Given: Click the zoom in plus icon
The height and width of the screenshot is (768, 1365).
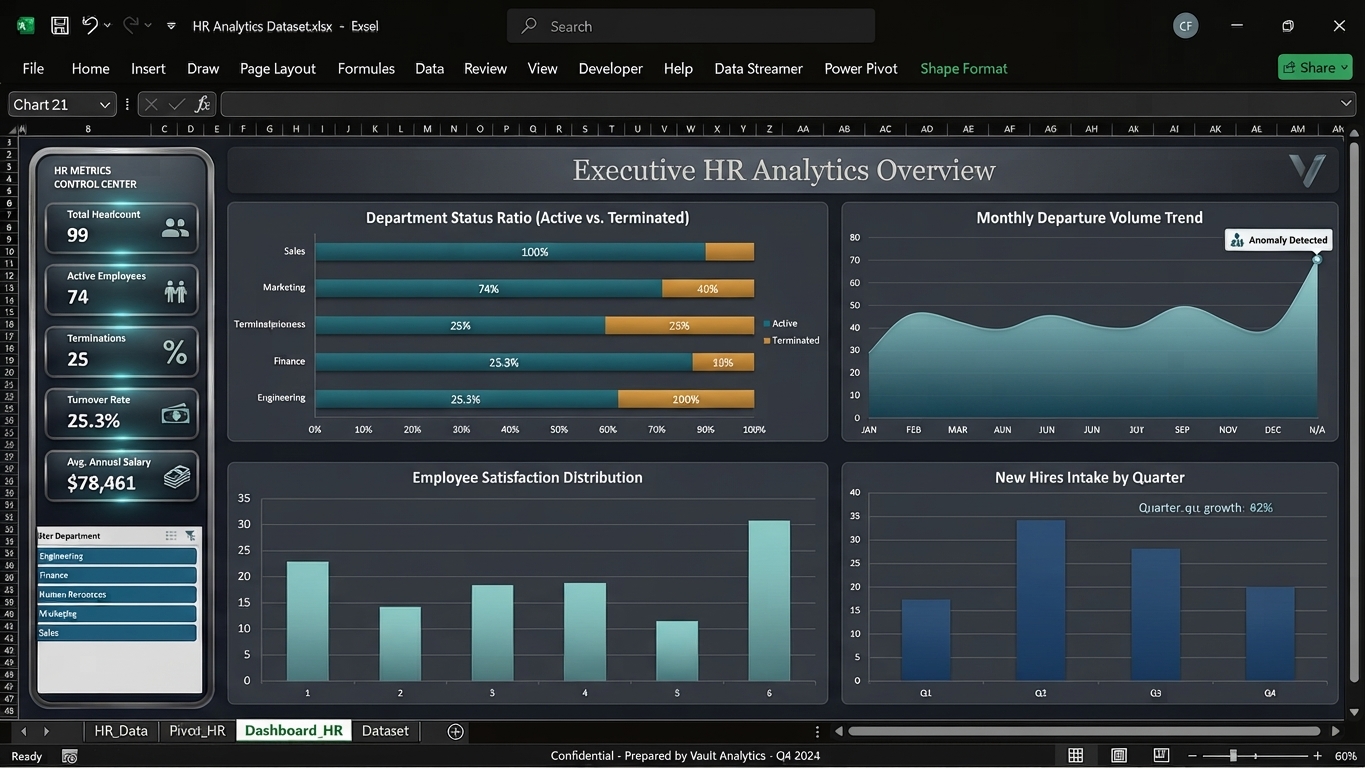Looking at the screenshot, I should pos(1317,756).
